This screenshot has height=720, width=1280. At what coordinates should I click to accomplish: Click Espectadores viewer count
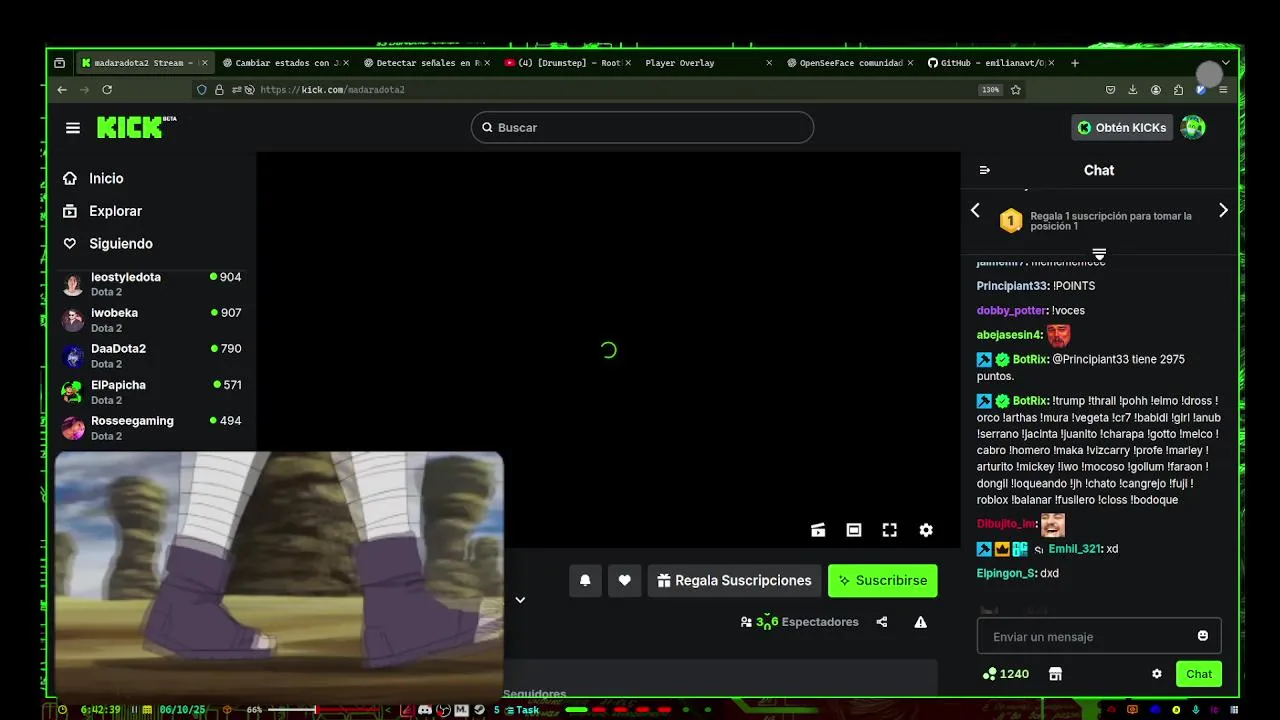(799, 622)
